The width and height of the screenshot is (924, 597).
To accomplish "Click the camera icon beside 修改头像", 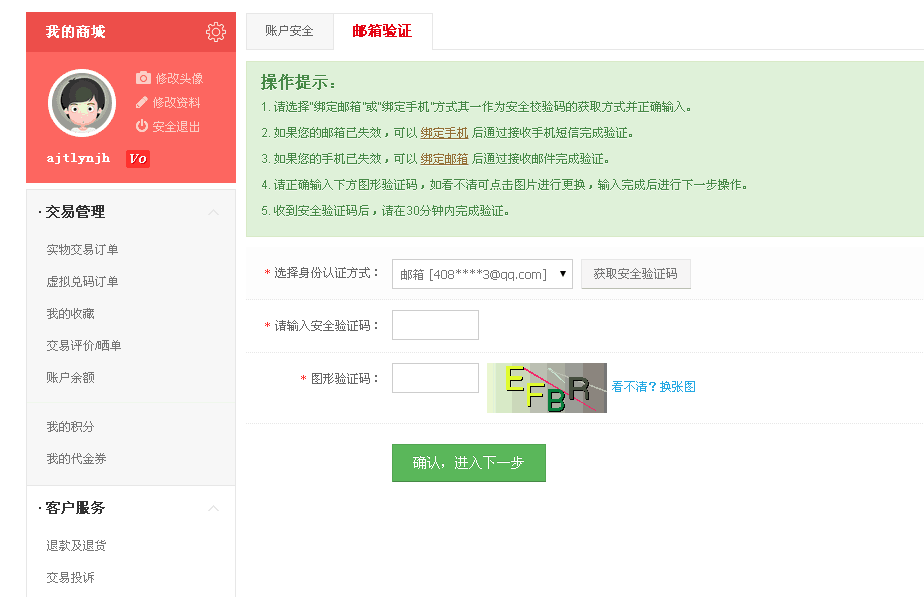I will coord(143,78).
